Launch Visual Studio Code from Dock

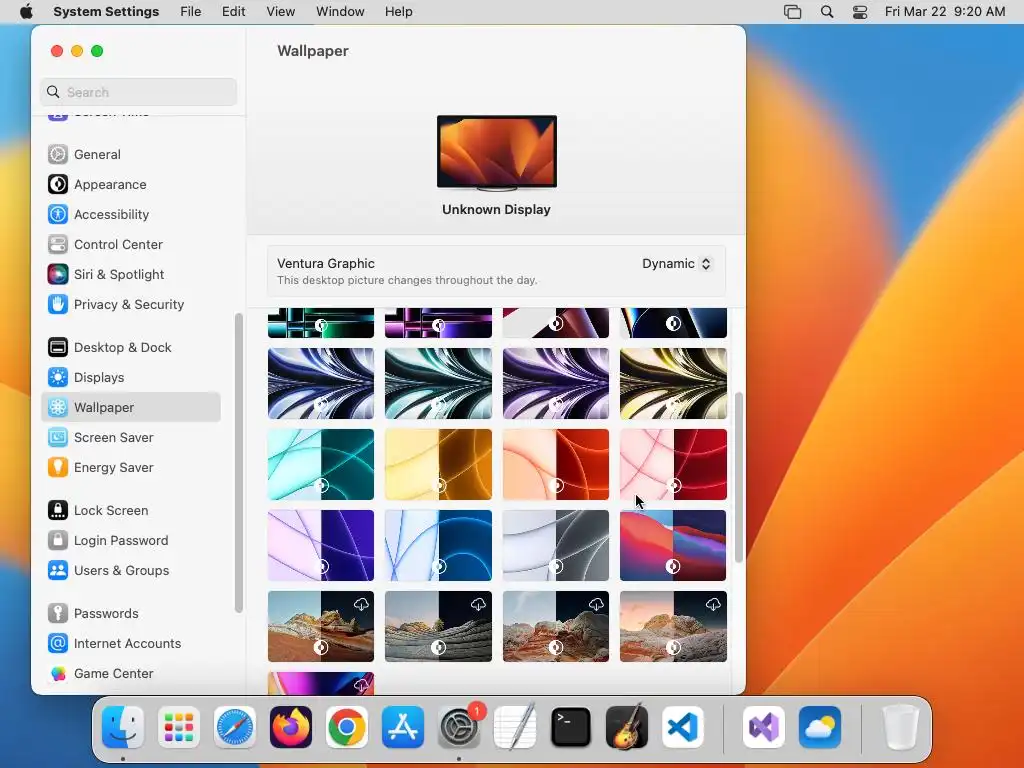682,727
